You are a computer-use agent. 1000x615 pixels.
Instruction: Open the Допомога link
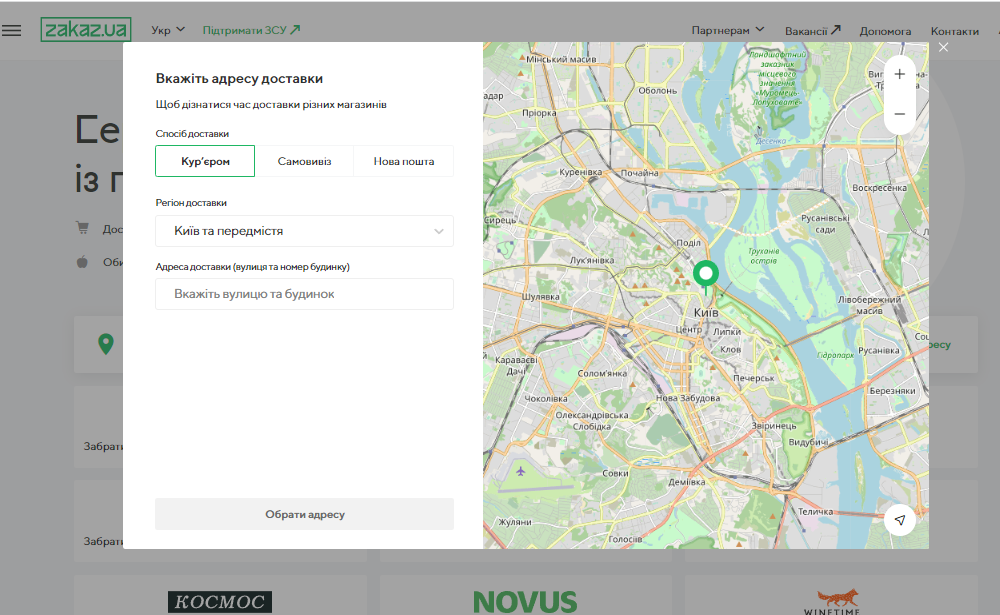click(885, 31)
